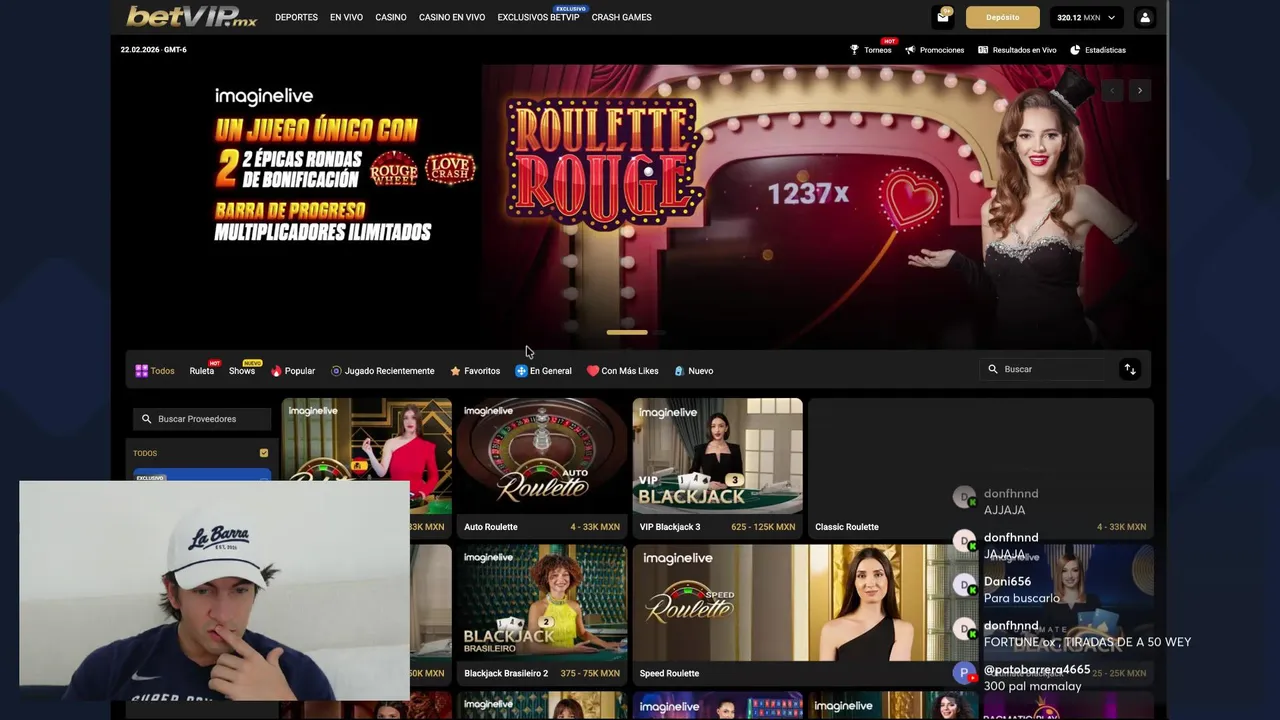Click the Auto Roulette title text
Screen dimensions: 1280x720
(491, 527)
